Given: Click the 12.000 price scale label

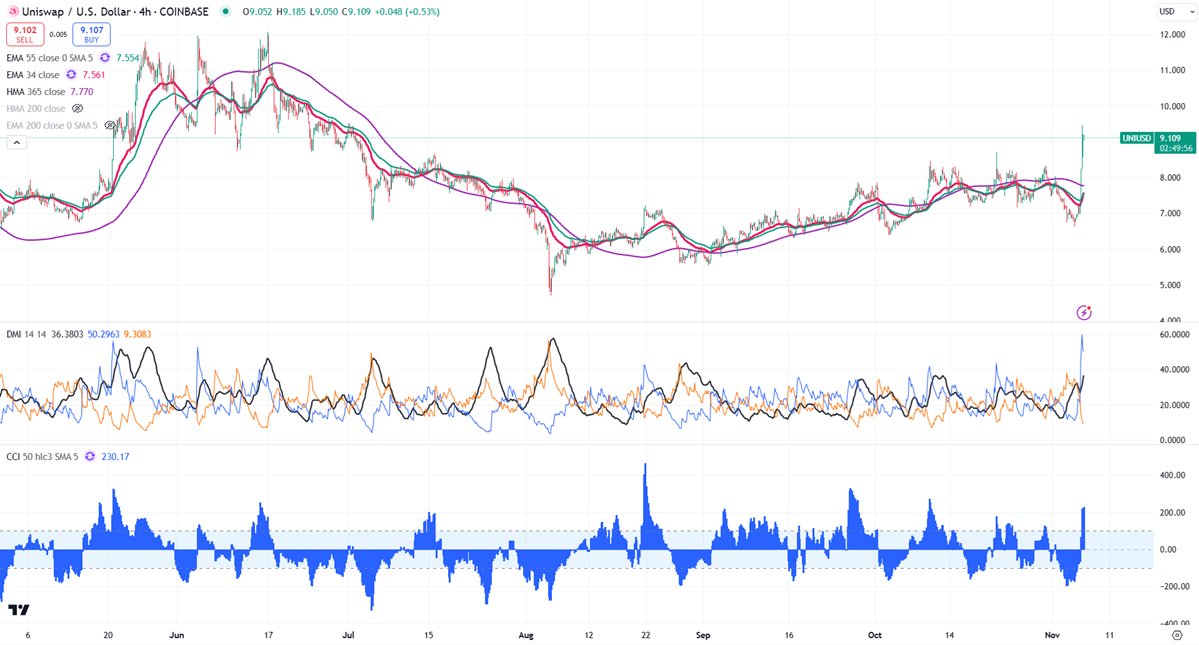Looking at the screenshot, I should [1172, 34].
